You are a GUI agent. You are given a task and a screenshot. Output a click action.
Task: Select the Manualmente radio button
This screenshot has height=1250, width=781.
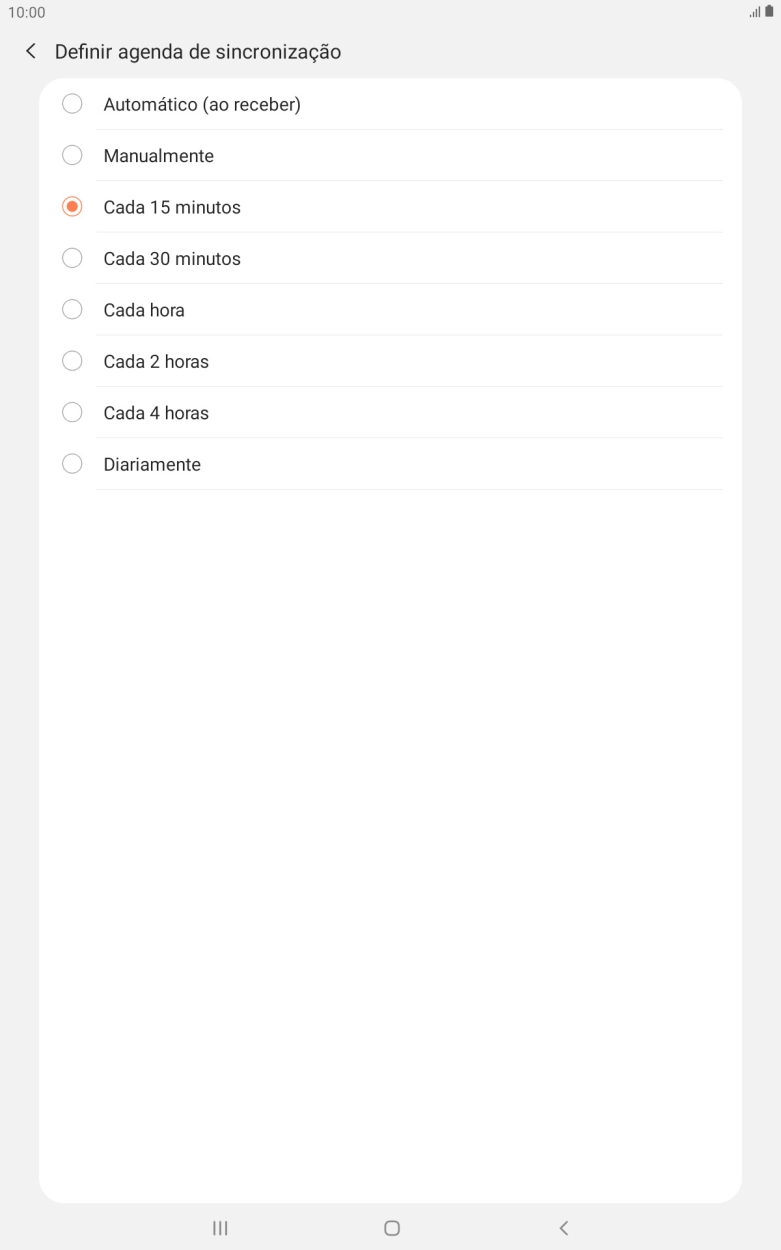point(72,156)
